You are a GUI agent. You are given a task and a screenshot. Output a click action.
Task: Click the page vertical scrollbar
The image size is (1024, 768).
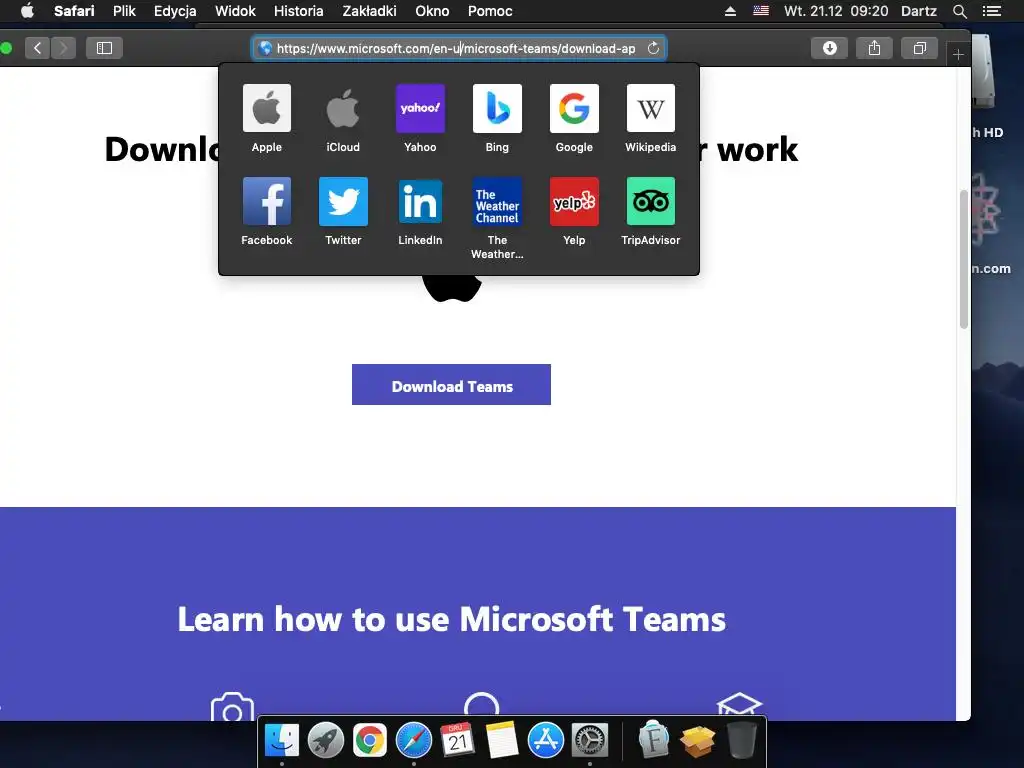pos(963,259)
